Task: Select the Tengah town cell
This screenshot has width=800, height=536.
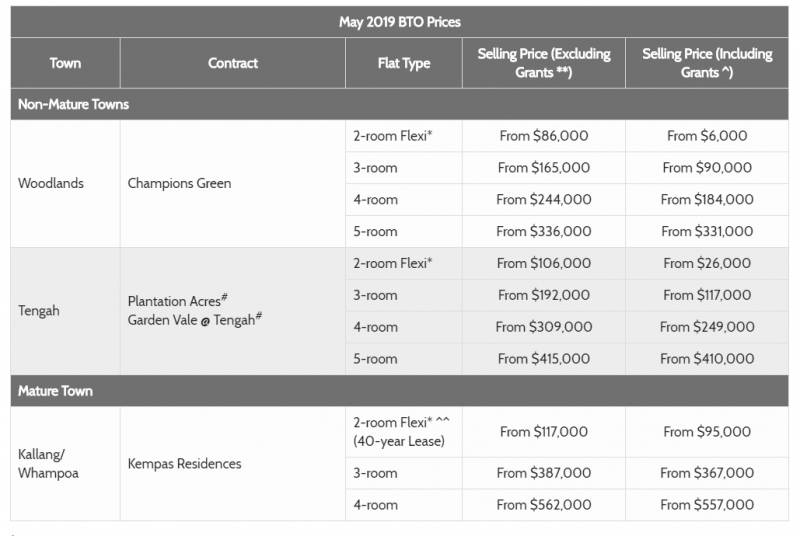Action: tap(39, 310)
